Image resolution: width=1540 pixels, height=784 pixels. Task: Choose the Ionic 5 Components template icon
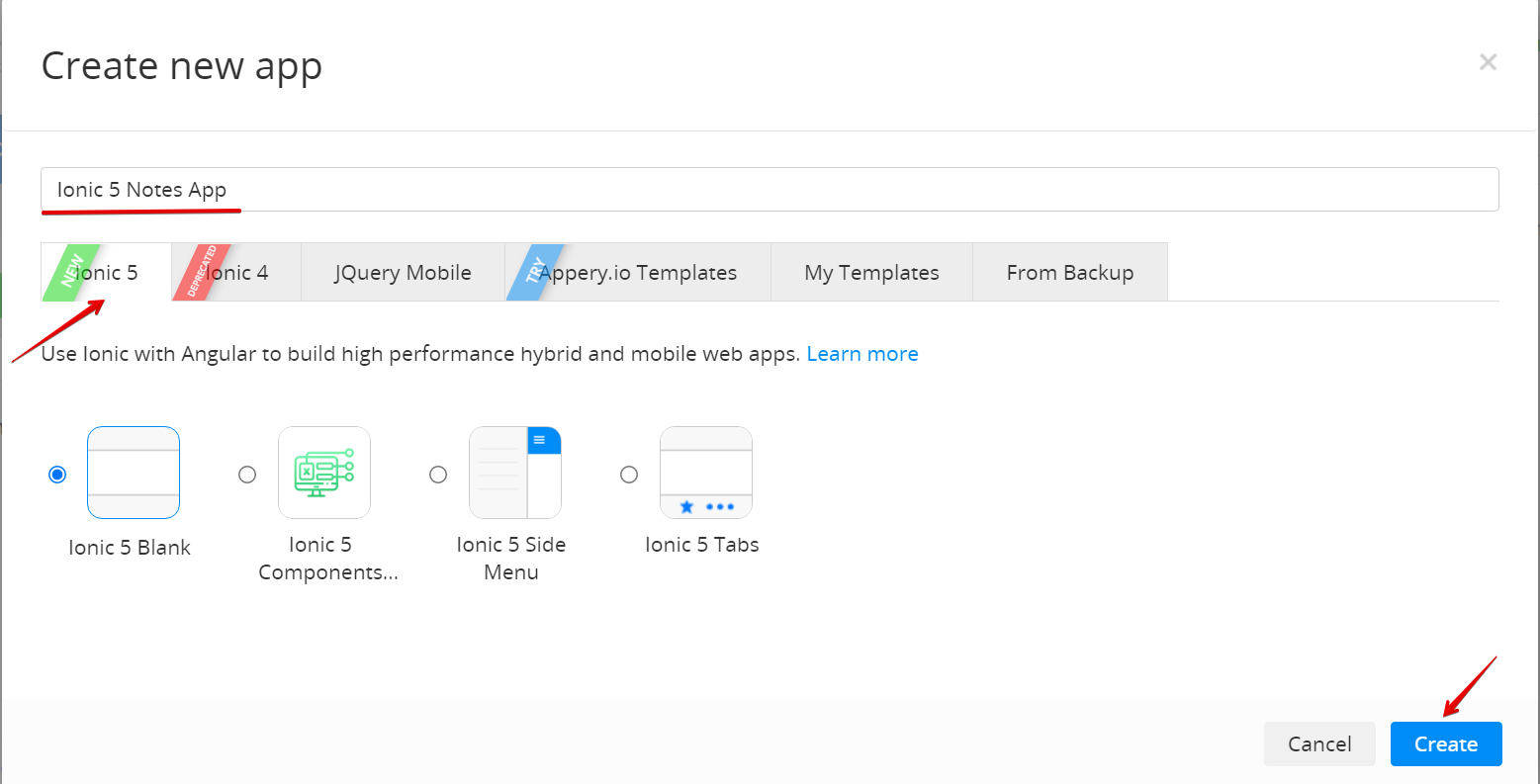pos(324,473)
